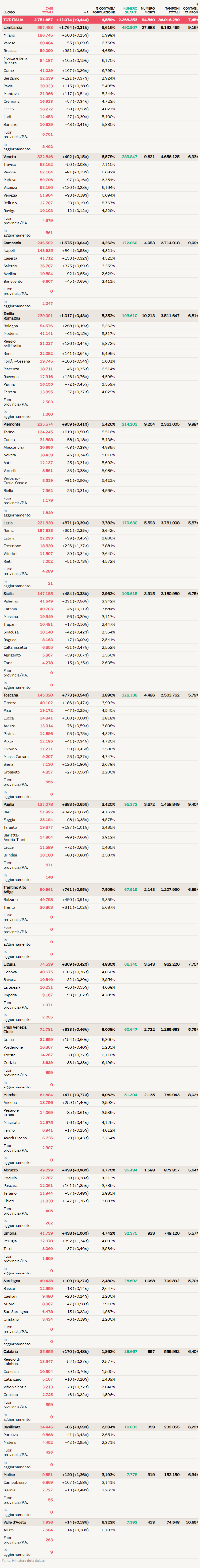Select the Lazio region row label
Viewport: 200px width, 1568px height.
tap(8, 523)
